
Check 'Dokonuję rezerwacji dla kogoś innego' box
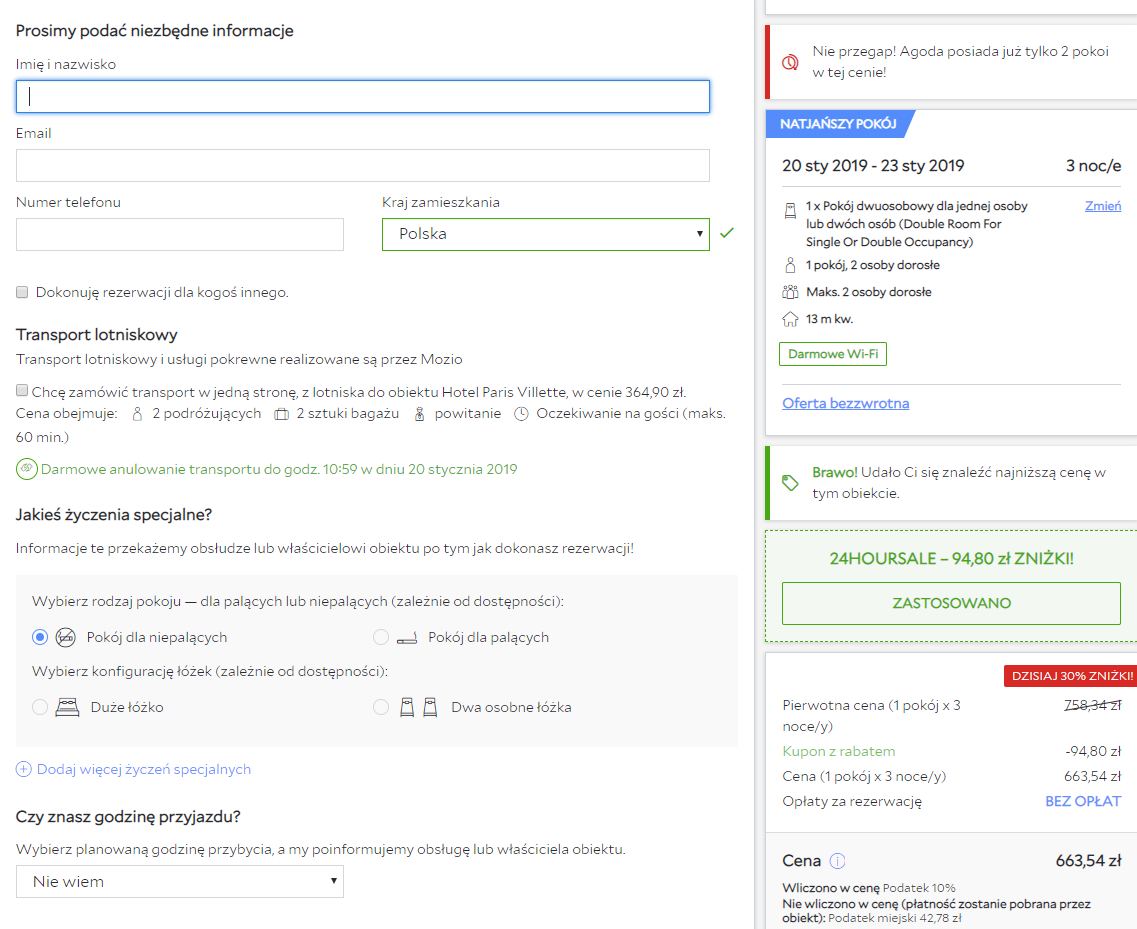click(22, 292)
